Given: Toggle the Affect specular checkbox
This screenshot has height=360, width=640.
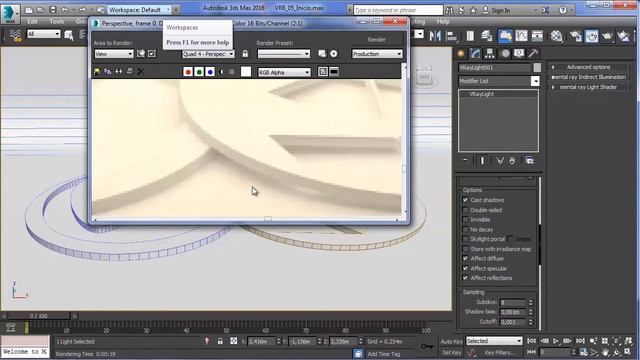Looking at the screenshot, I should tap(465, 268).
